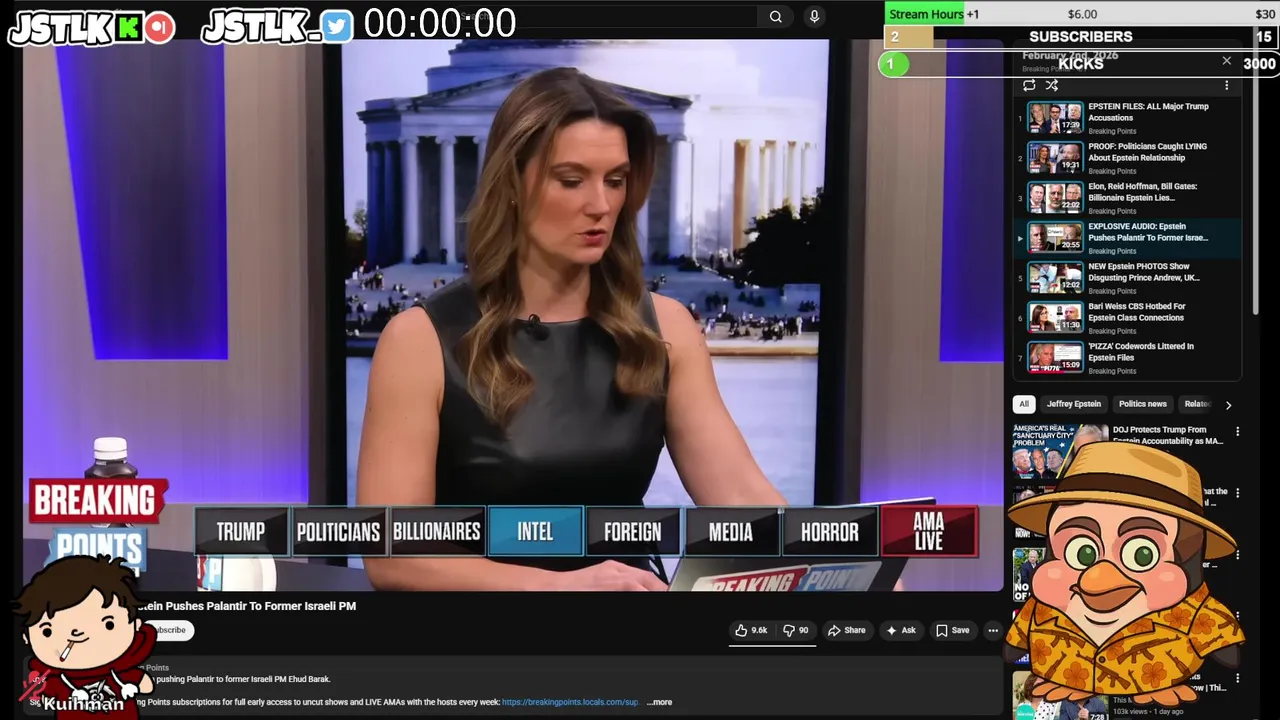Click the POLITICIANS segment tab in video
Viewport: 1280px width, 720px height.
pyautogui.click(x=338, y=531)
